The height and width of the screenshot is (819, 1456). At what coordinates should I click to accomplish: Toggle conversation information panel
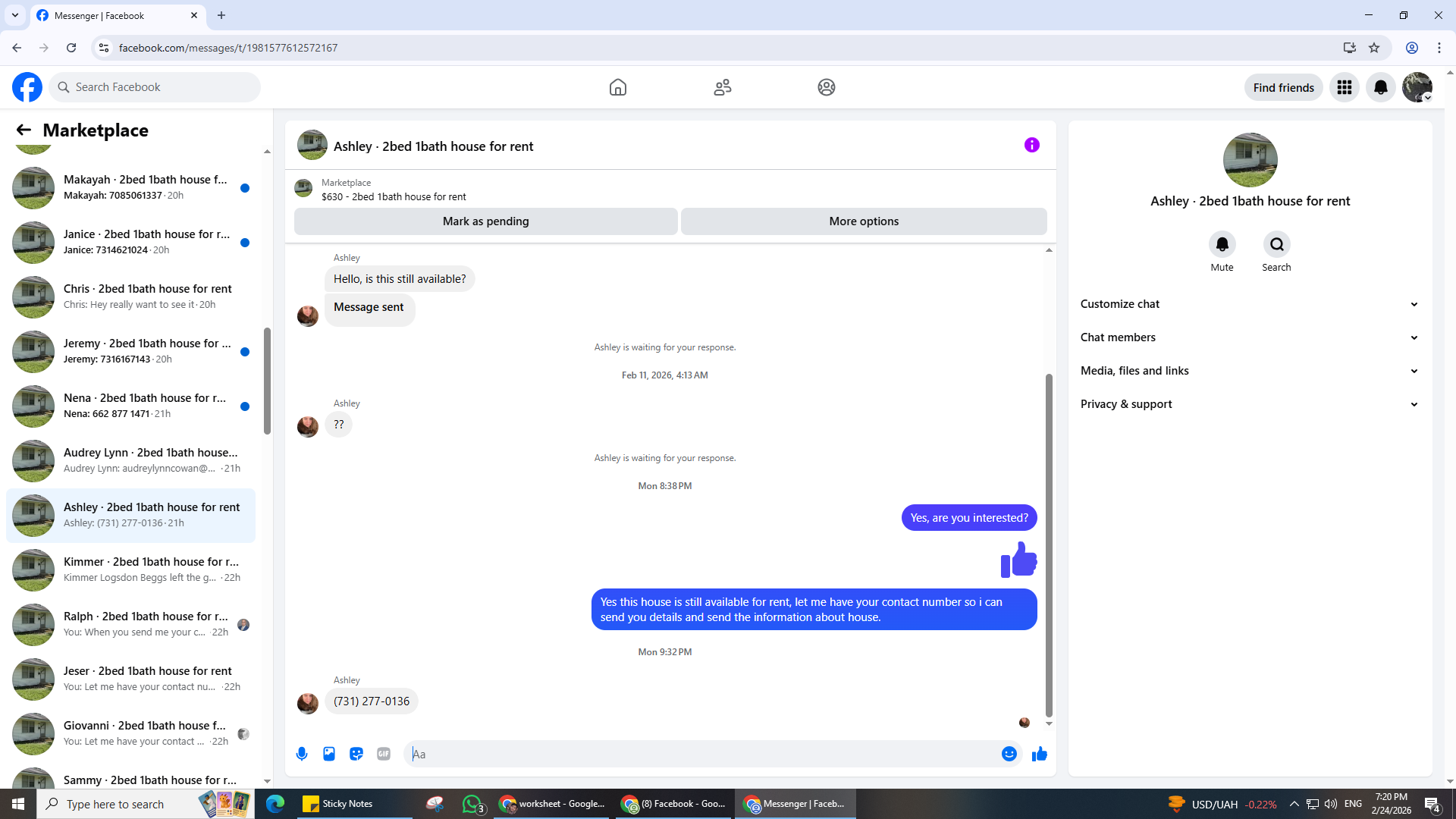(x=1031, y=145)
